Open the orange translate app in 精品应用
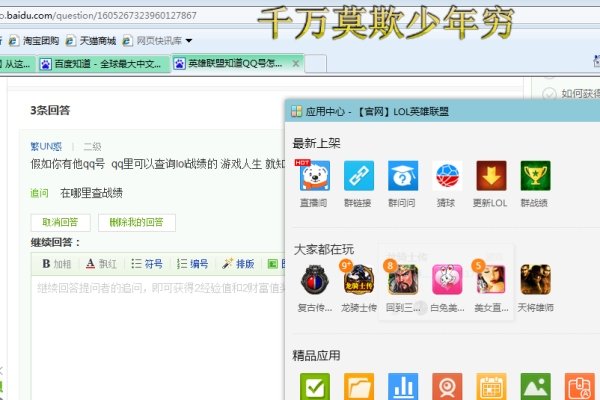Image resolution: width=600 pixels, height=400 pixels. pyautogui.click(x=580, y=387)
